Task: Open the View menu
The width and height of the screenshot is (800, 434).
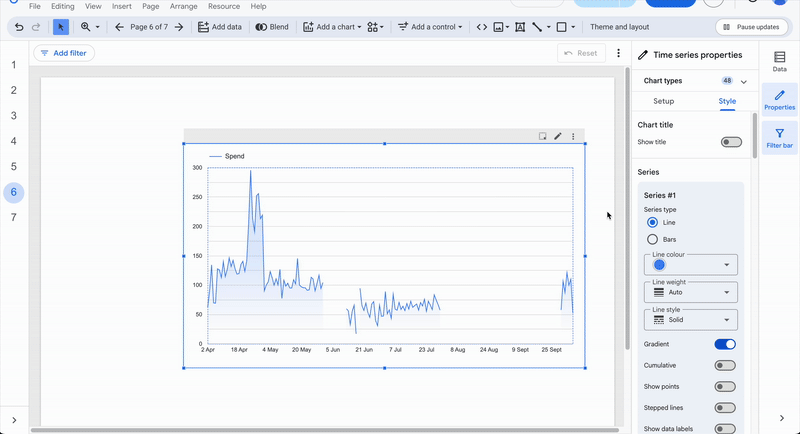Action: 93,6
